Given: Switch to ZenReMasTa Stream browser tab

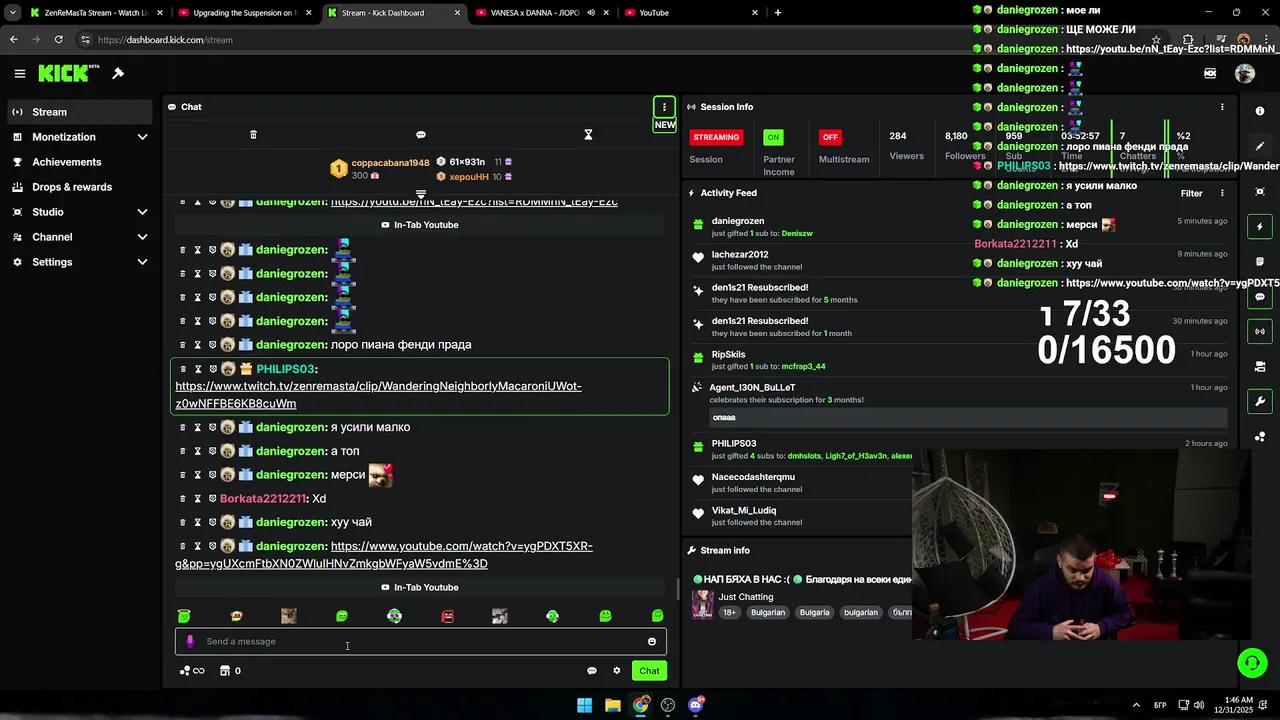Looking at the screenshot, I should (x=95, y=13).
